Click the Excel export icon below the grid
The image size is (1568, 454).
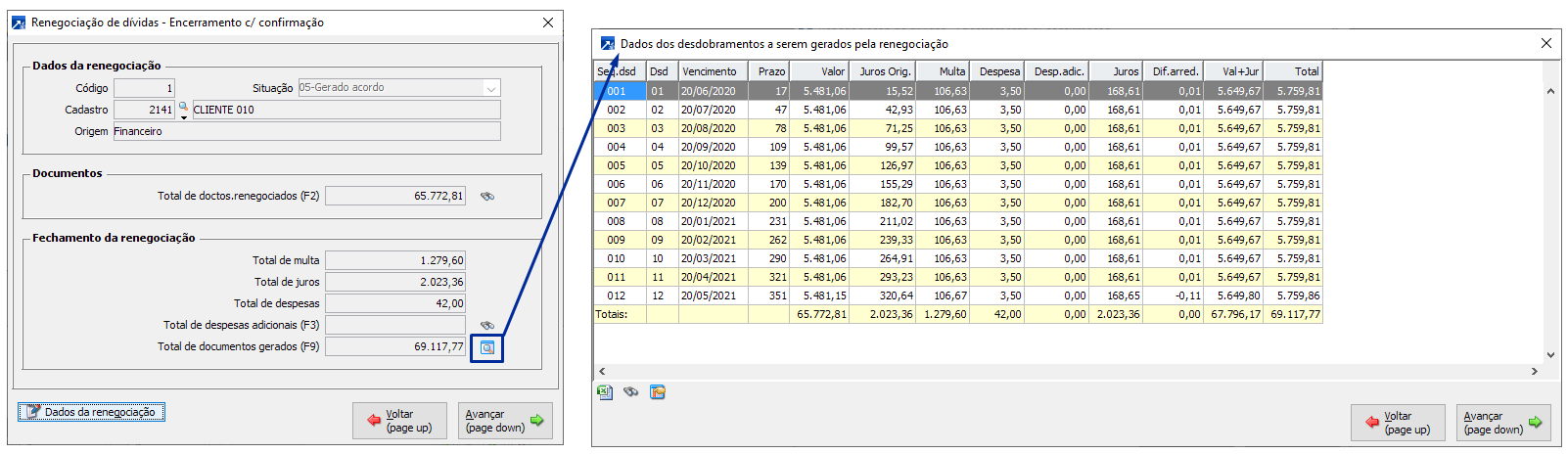(605, 392)
